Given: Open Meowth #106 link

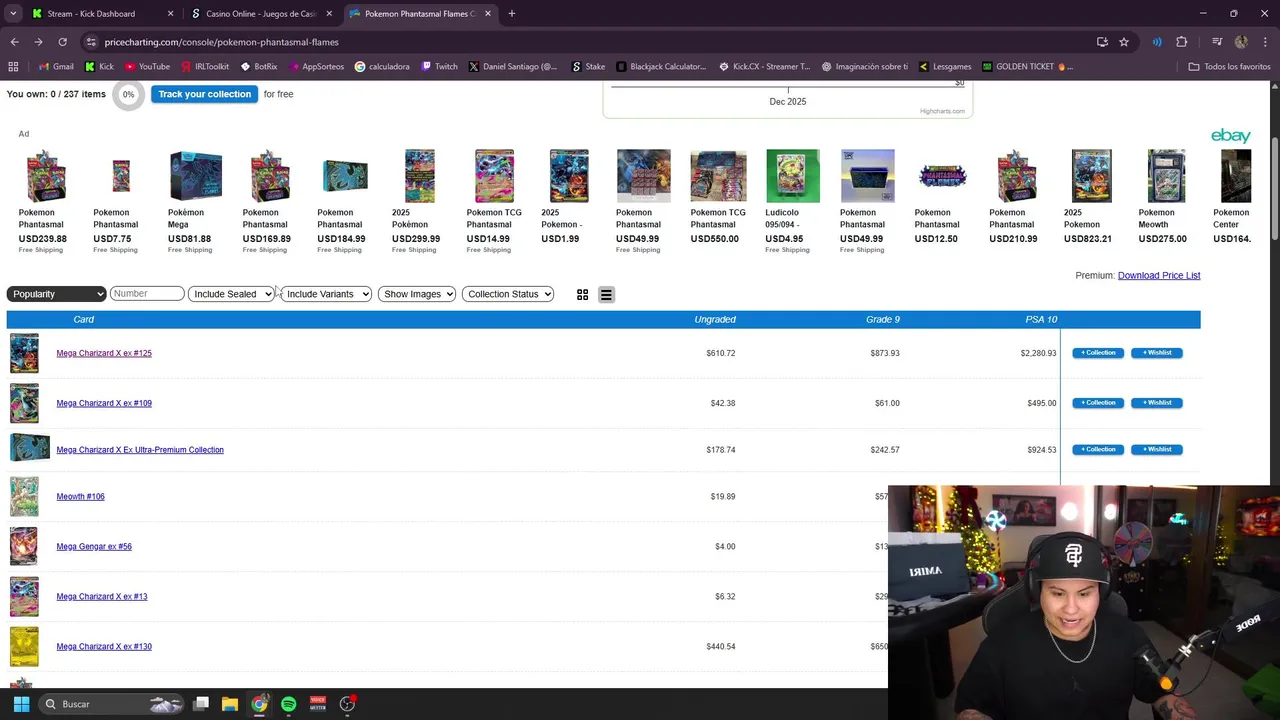Looking at the screenshot, I should point(80,496).
